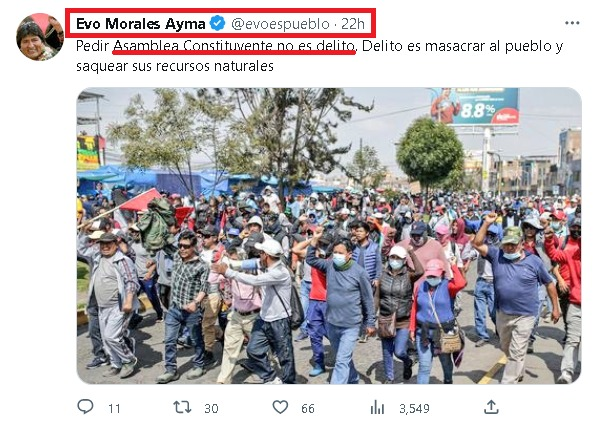The width and height of the screenshot is (598, 435).
Task: Enlarge the protest march photo
Action: [329, 236]
